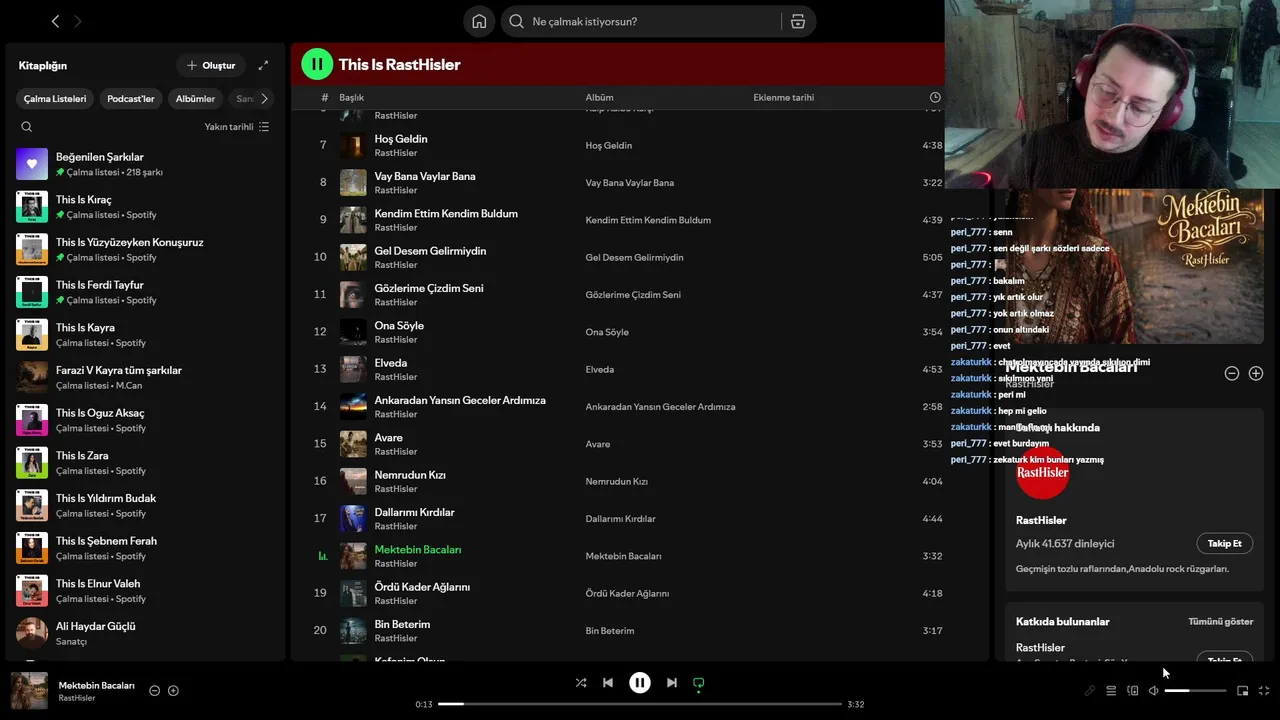Click the playing equalizer indicator on Mektebin Bacaları row
Image resolution: width=1280 pixels, height=720 pixels.
(x=322, y=556)
